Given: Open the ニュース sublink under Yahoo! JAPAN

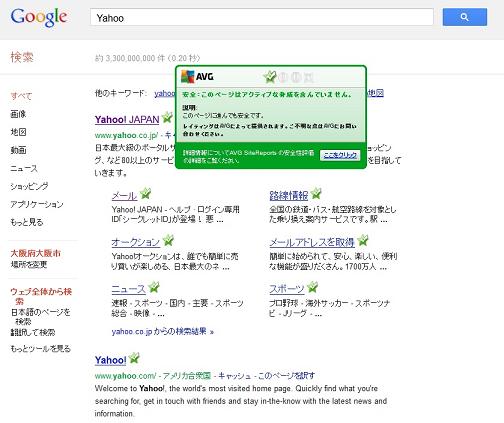Looking at the screenshot, I should [128, 289].
